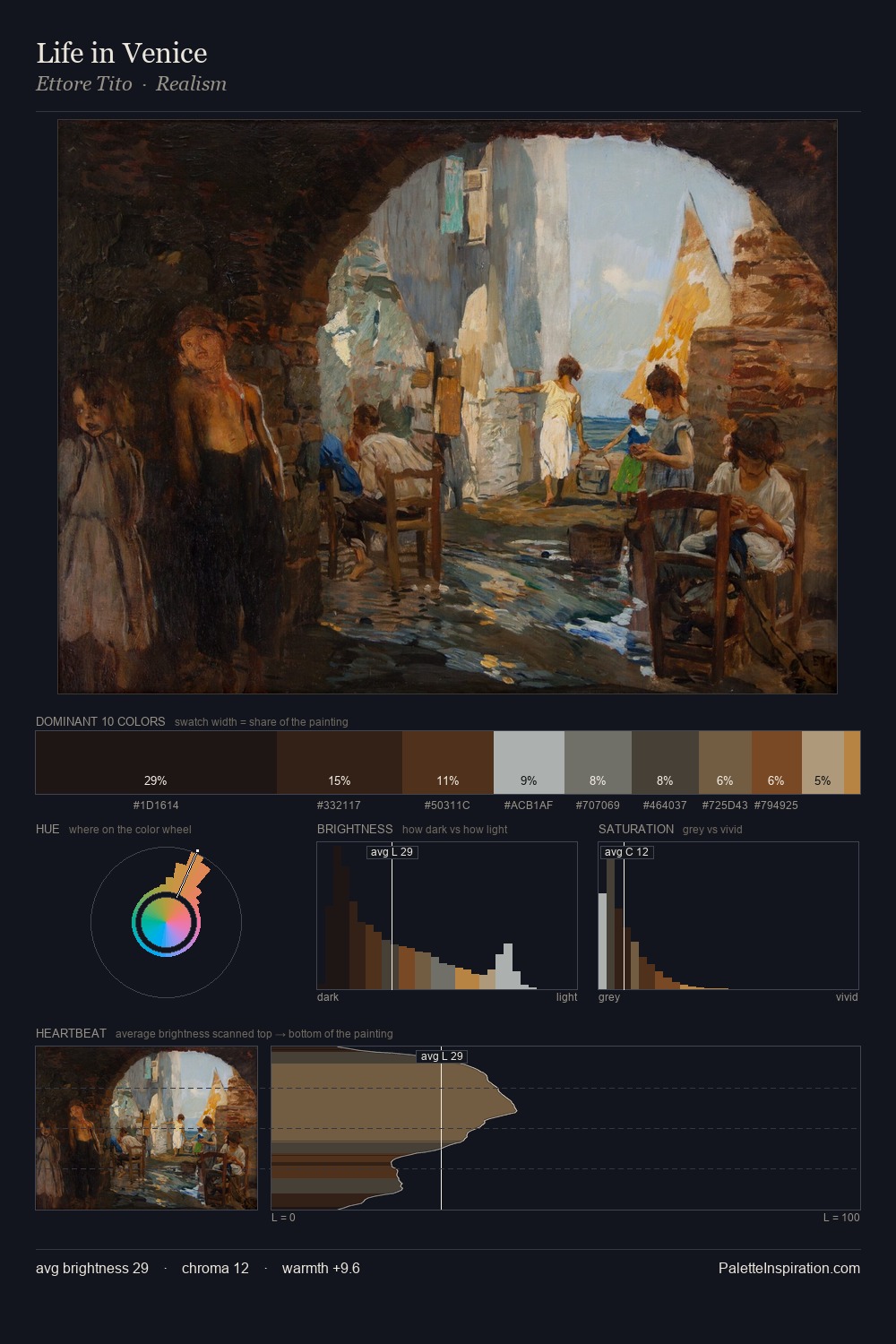Click the small painting thumbnail in Heartbeat
Viewport: 896px width, 1344px height.
pos(146,1128)
